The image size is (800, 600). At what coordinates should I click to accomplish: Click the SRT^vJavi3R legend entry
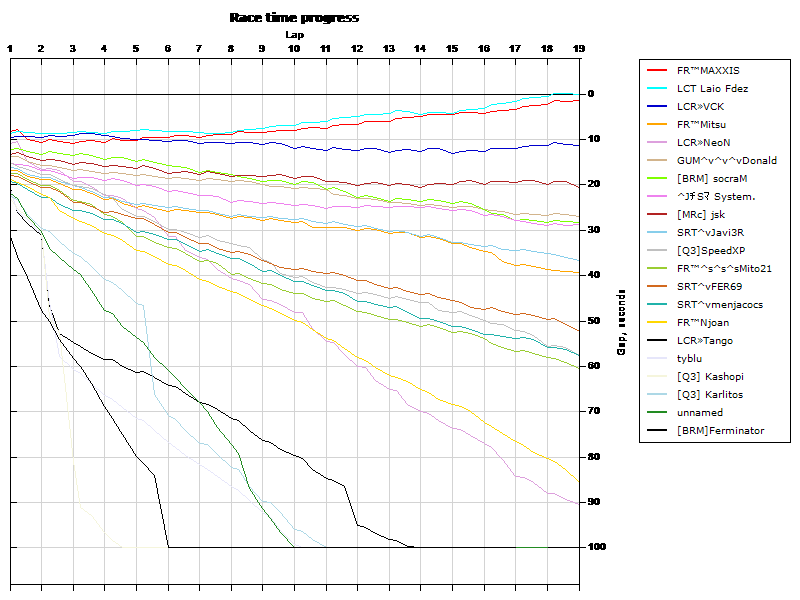[x=710, y=233]
